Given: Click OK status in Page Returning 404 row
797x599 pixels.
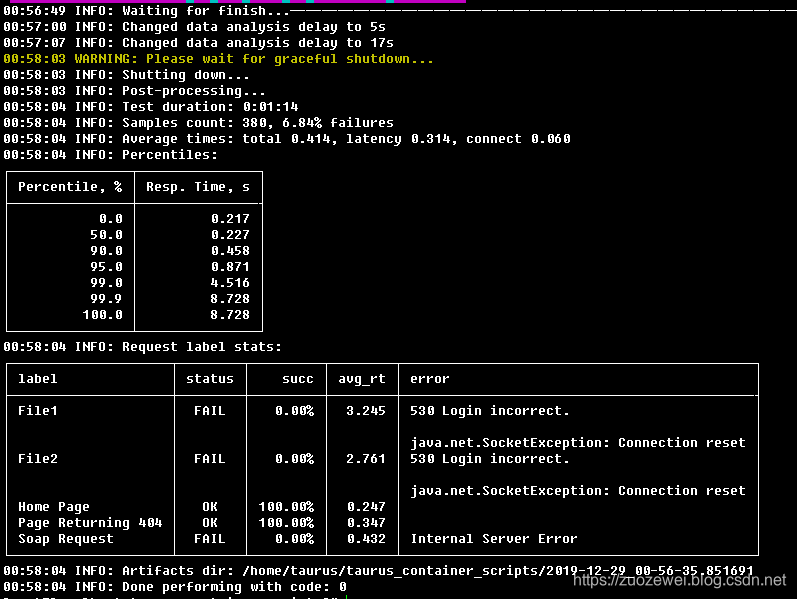Looking at the screenshot, I should [x=210, y=523].
